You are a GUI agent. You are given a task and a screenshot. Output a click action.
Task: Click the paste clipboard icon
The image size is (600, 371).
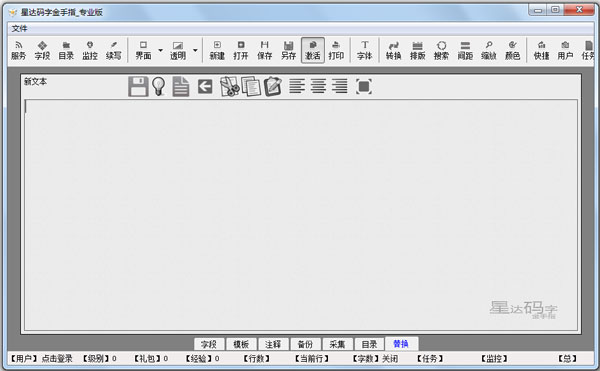[272, 86]
